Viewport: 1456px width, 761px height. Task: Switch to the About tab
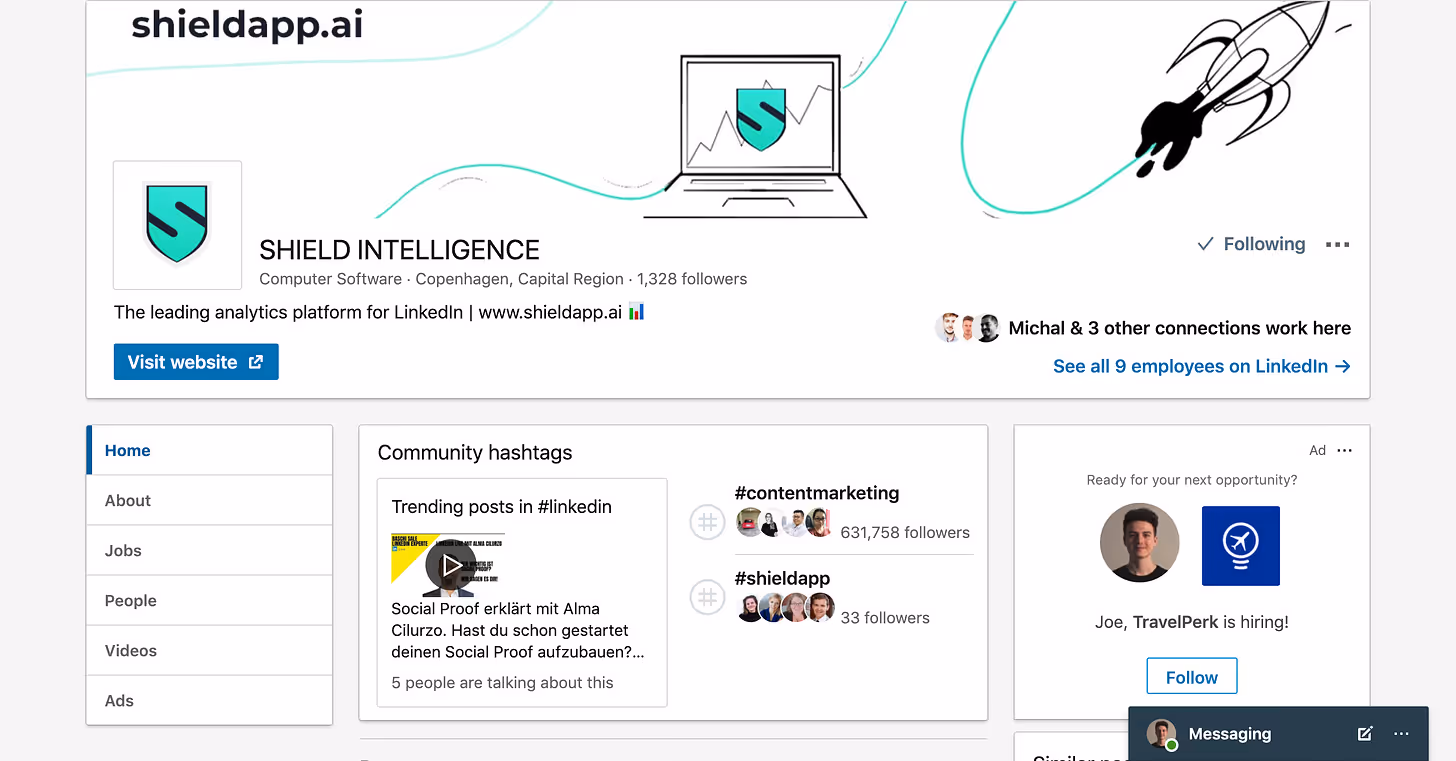tap(209, 500)
